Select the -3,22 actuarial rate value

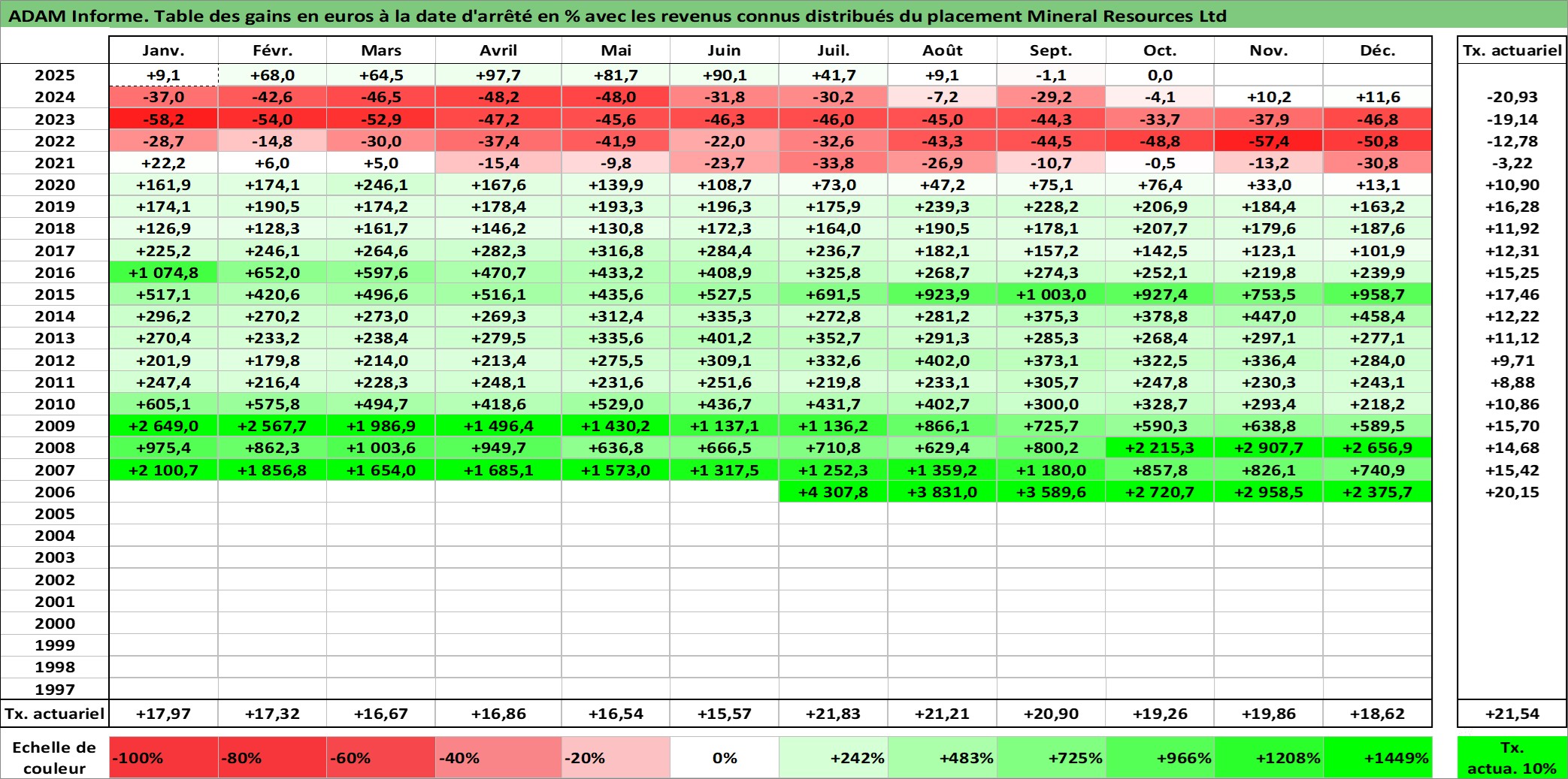click(1512, 163)
